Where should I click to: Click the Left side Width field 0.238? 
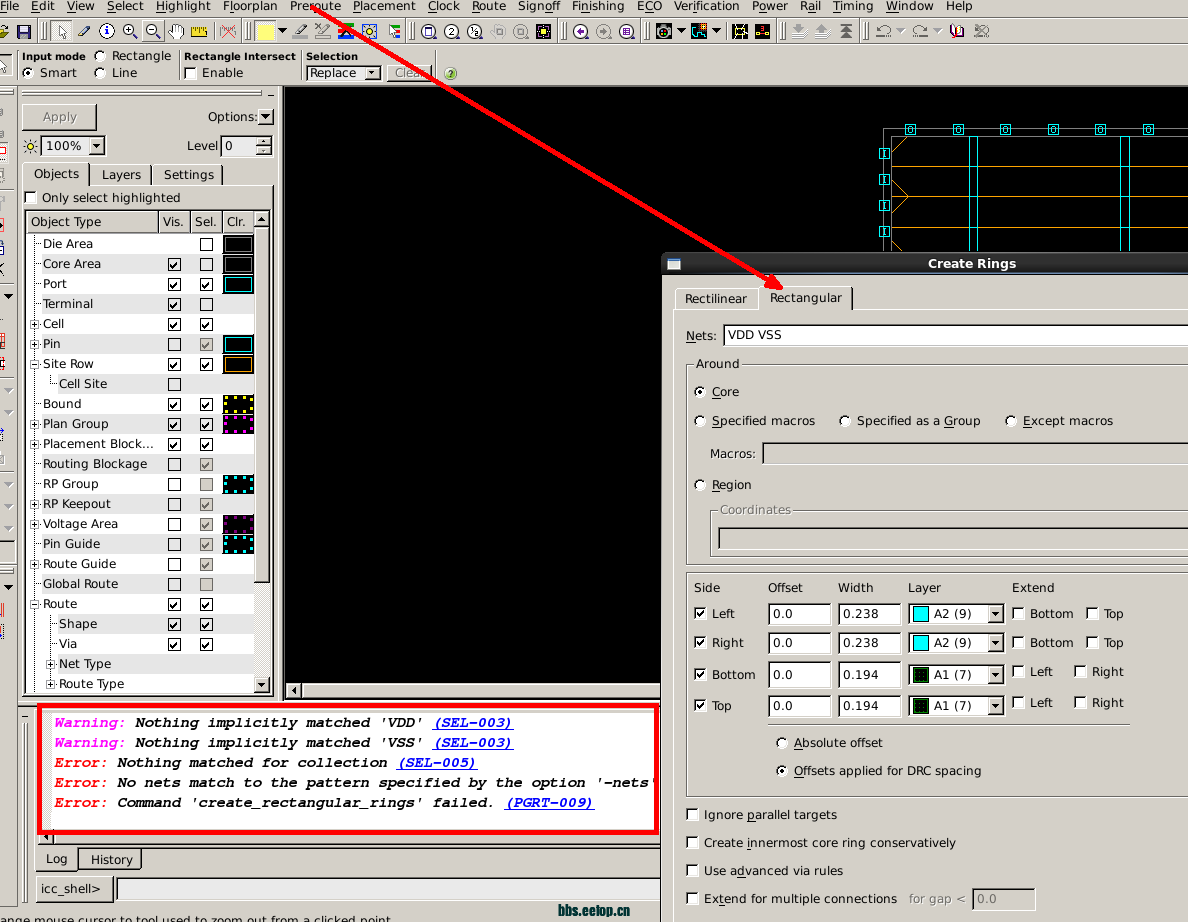coord(869,614)
